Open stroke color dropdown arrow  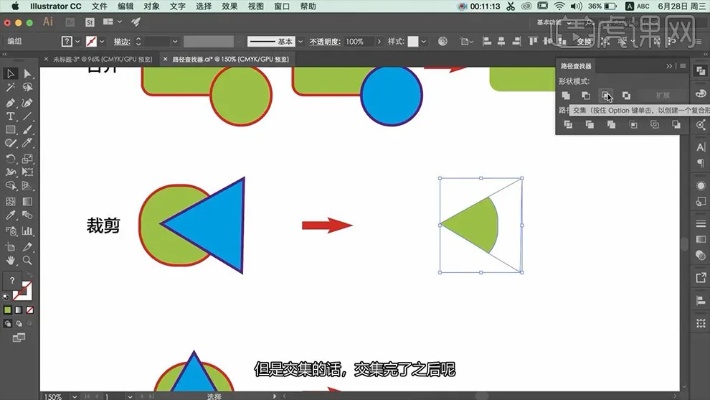[102, 41]
